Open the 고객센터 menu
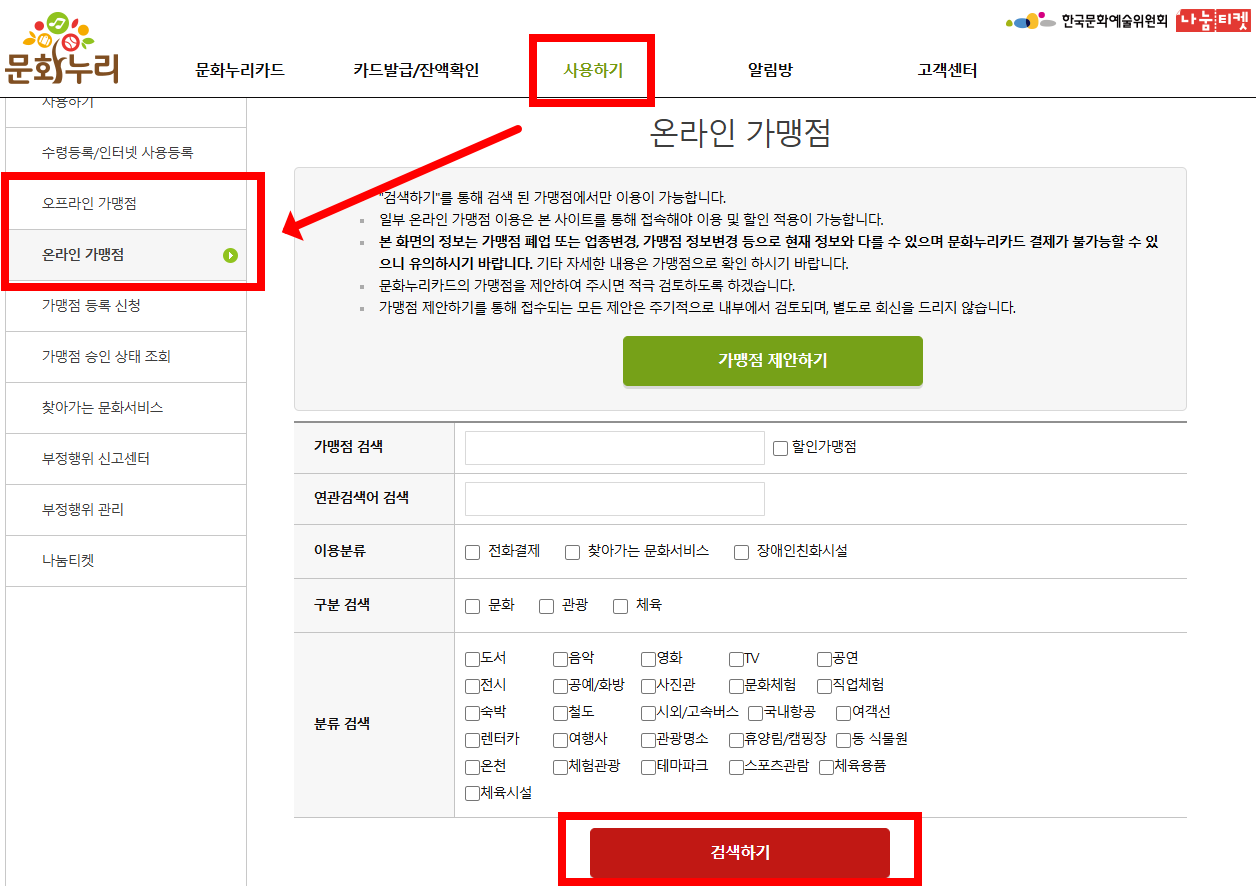 coord(946,70)
